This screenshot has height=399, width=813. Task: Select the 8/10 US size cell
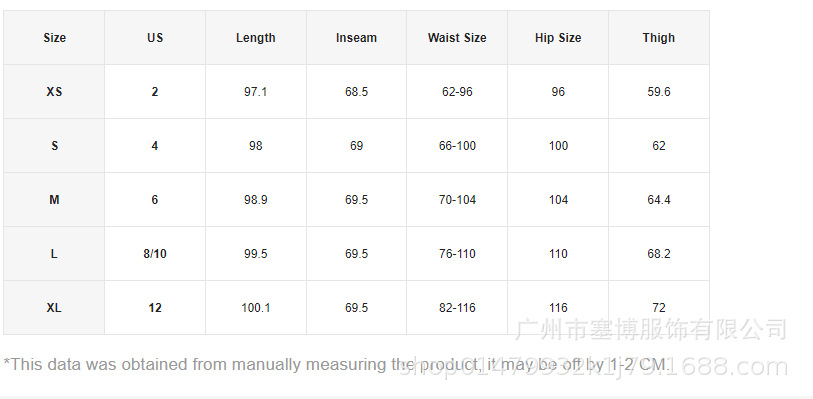pyautogui.click(x=155, y=254)
